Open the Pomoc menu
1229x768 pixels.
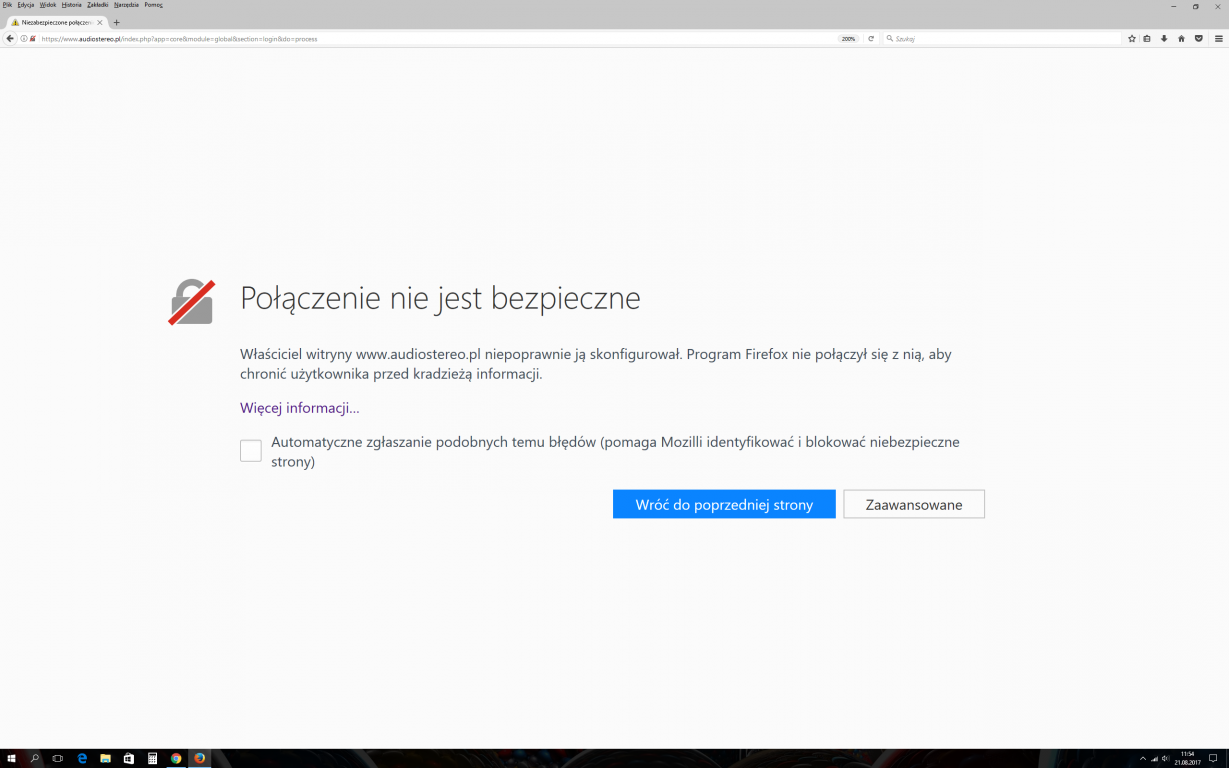pos(153,5)
